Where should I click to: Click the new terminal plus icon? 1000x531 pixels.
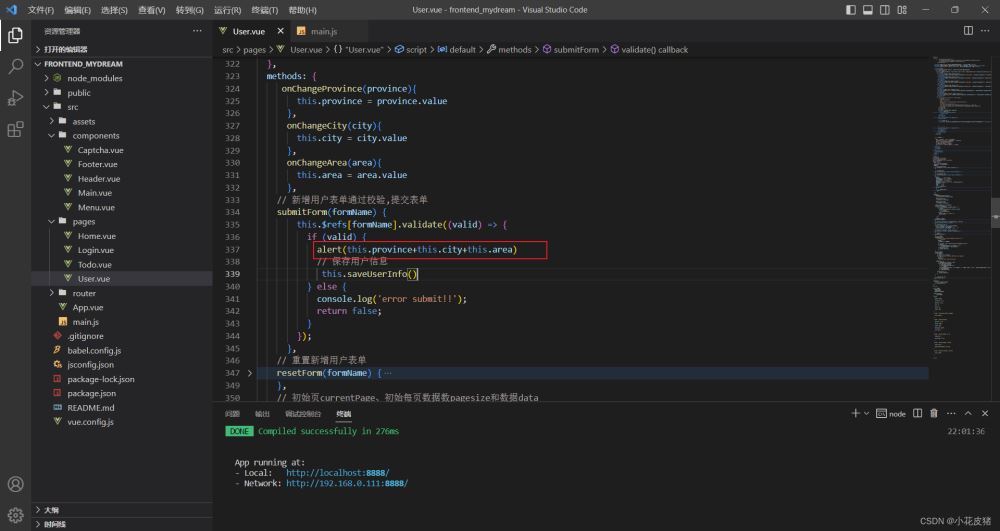(855, 413)
